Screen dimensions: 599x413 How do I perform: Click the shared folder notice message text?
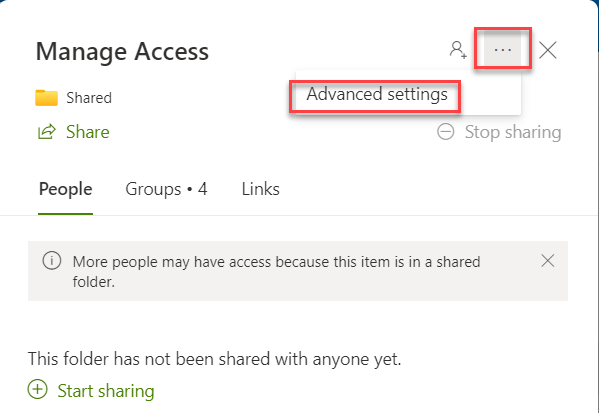tap(276, 272)
